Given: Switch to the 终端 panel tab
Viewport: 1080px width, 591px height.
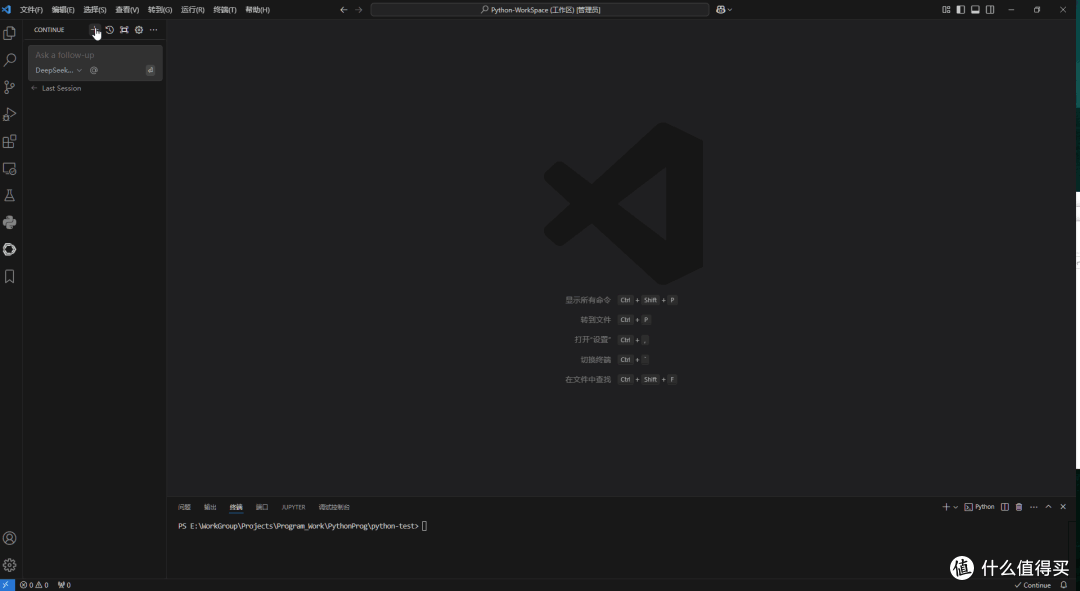Looking at the screenshot, I should click(x=236, y=507).
